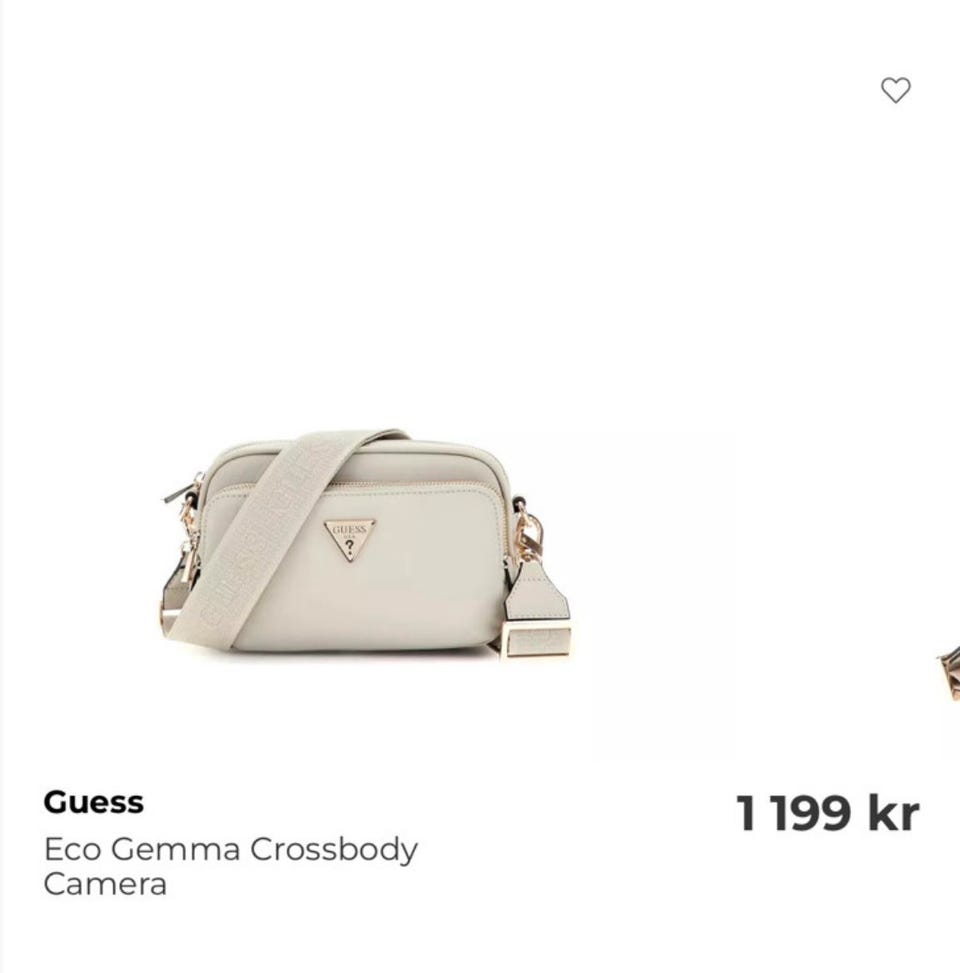Image resolution: width=960 pixels, height=973 pixels.
Task: Select the 1 199 kr price
Action: [827, 813]
